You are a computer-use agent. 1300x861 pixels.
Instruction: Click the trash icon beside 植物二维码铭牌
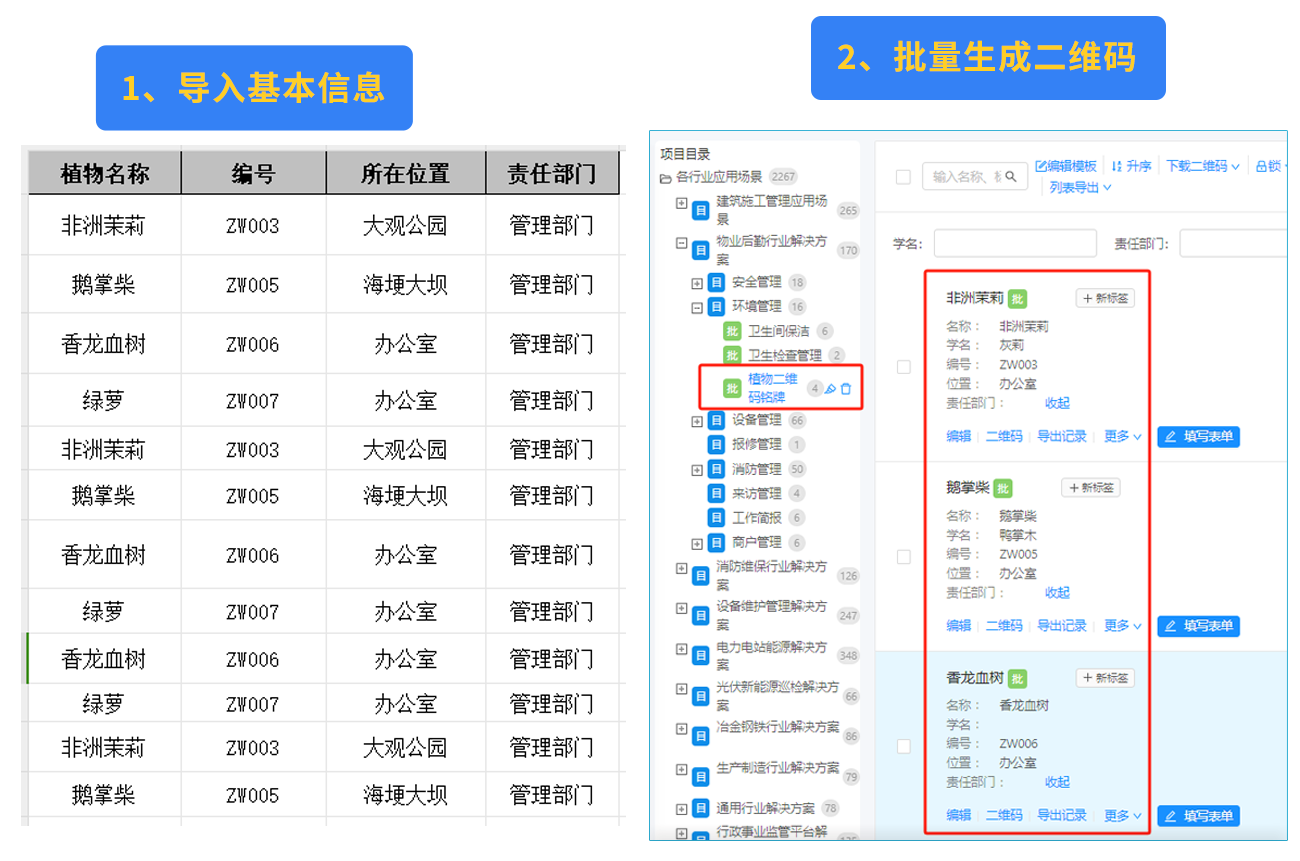pyautogui.click(x=846, y=389)
